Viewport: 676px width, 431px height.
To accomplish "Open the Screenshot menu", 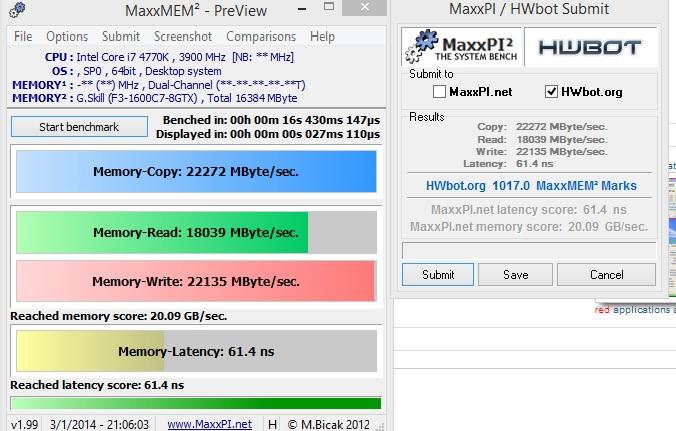I will pyautogui.click(x=183, y=37).
